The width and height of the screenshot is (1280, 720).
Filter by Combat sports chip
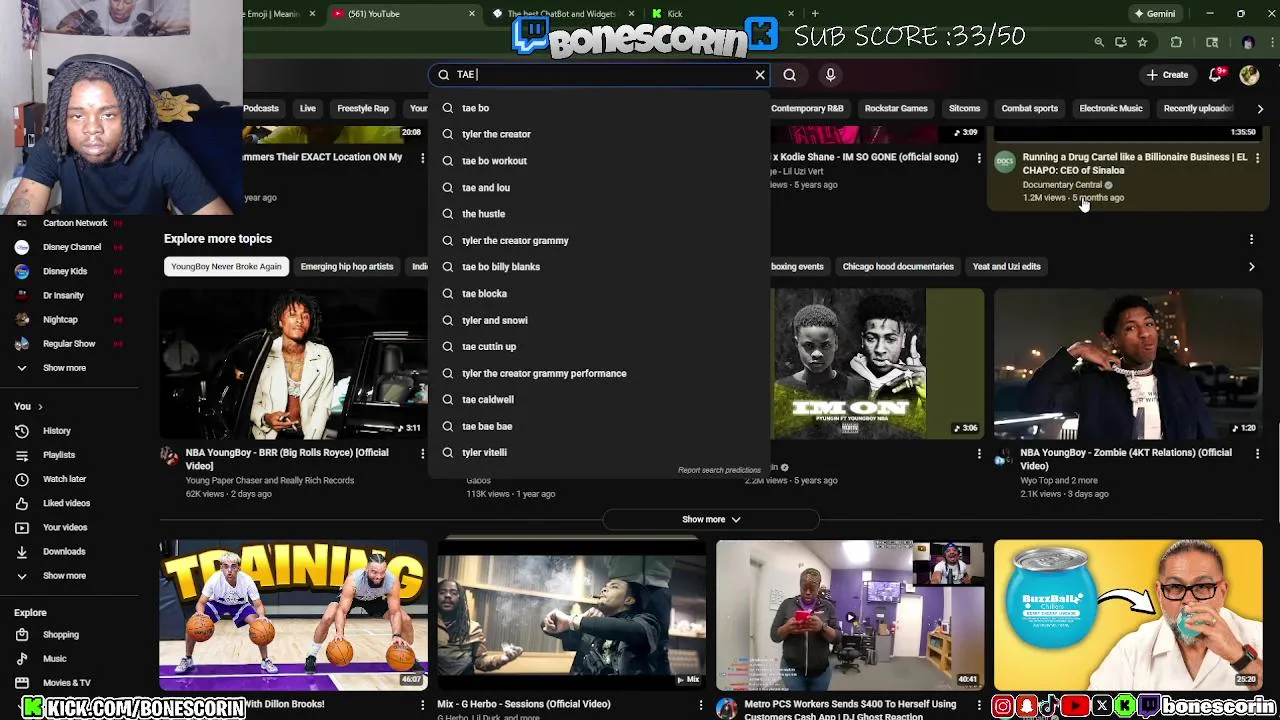pyautogui.click(x=1029, y=108)
